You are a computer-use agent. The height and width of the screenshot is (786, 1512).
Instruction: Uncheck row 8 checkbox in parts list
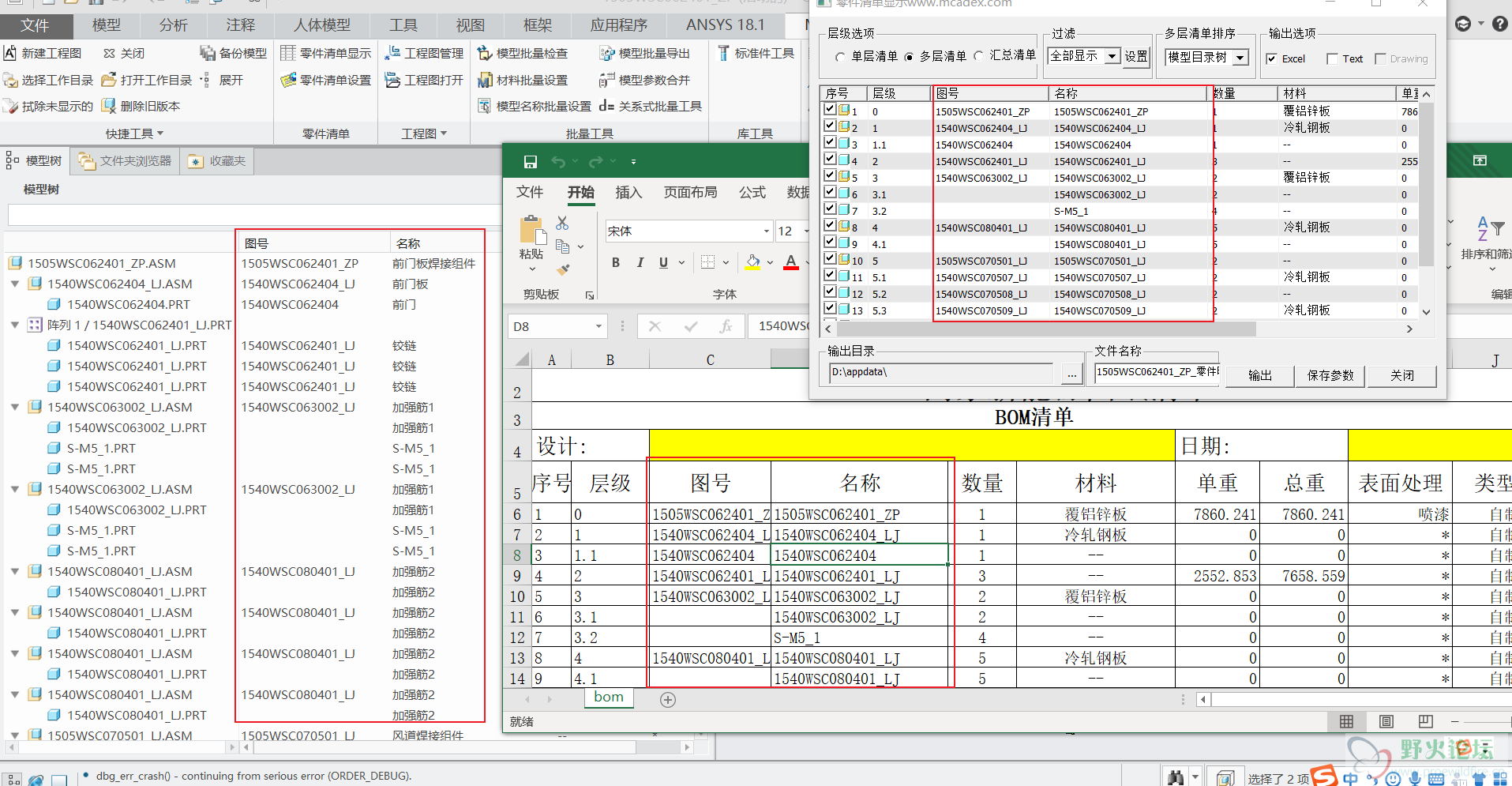(830, 225)
